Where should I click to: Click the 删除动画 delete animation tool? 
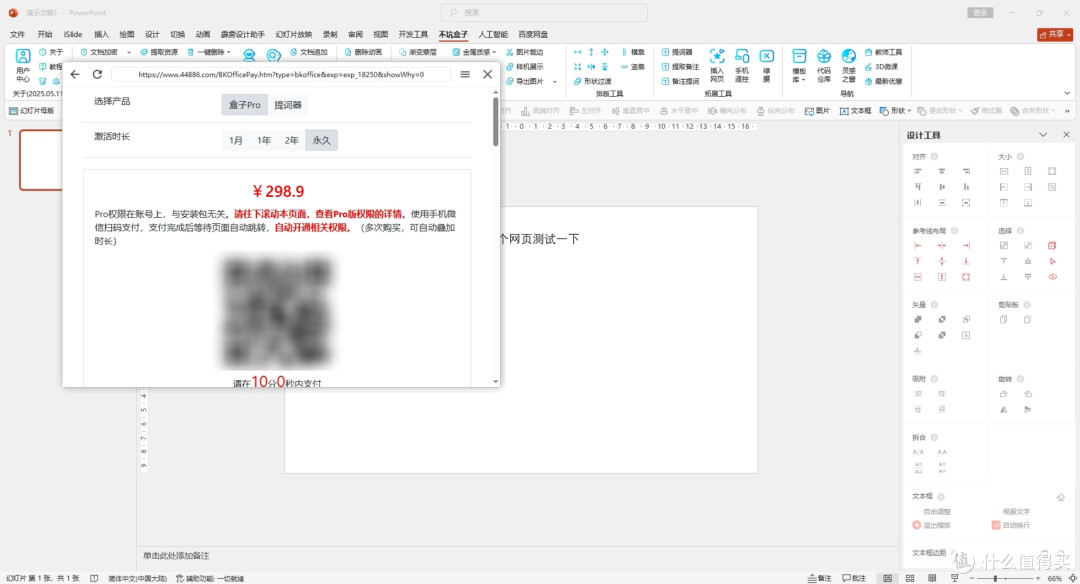(363, 52)
